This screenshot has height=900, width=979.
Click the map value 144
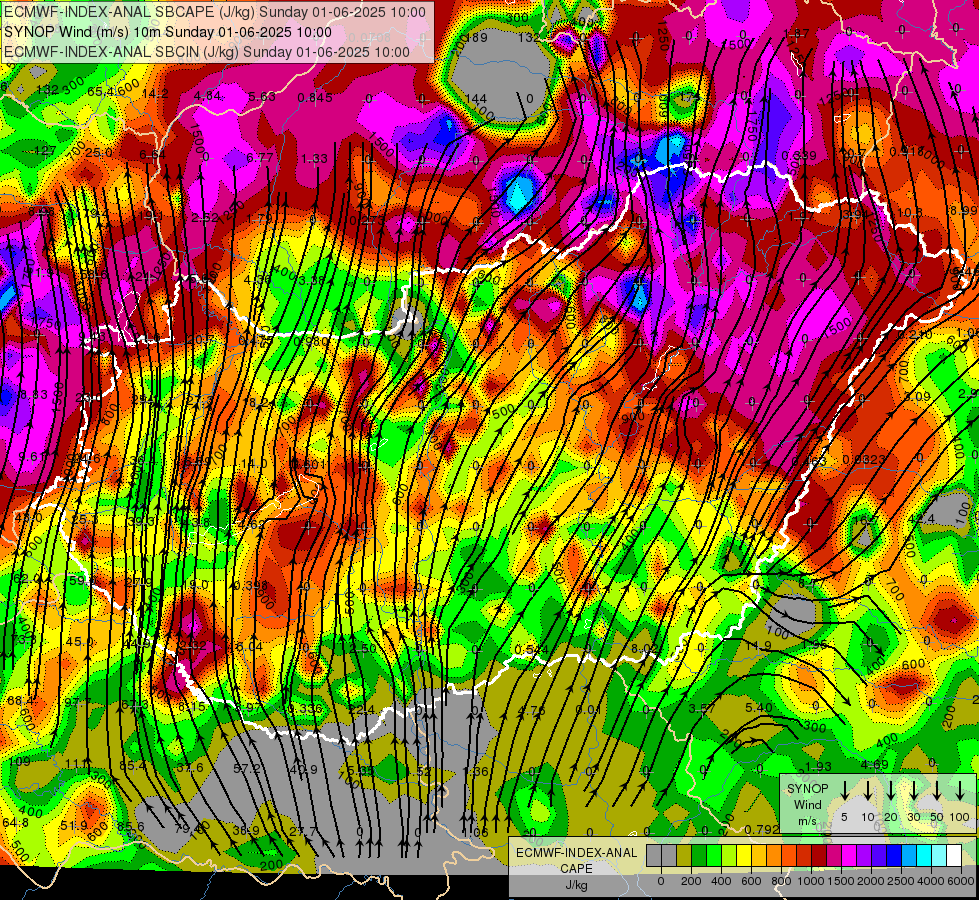476,98
